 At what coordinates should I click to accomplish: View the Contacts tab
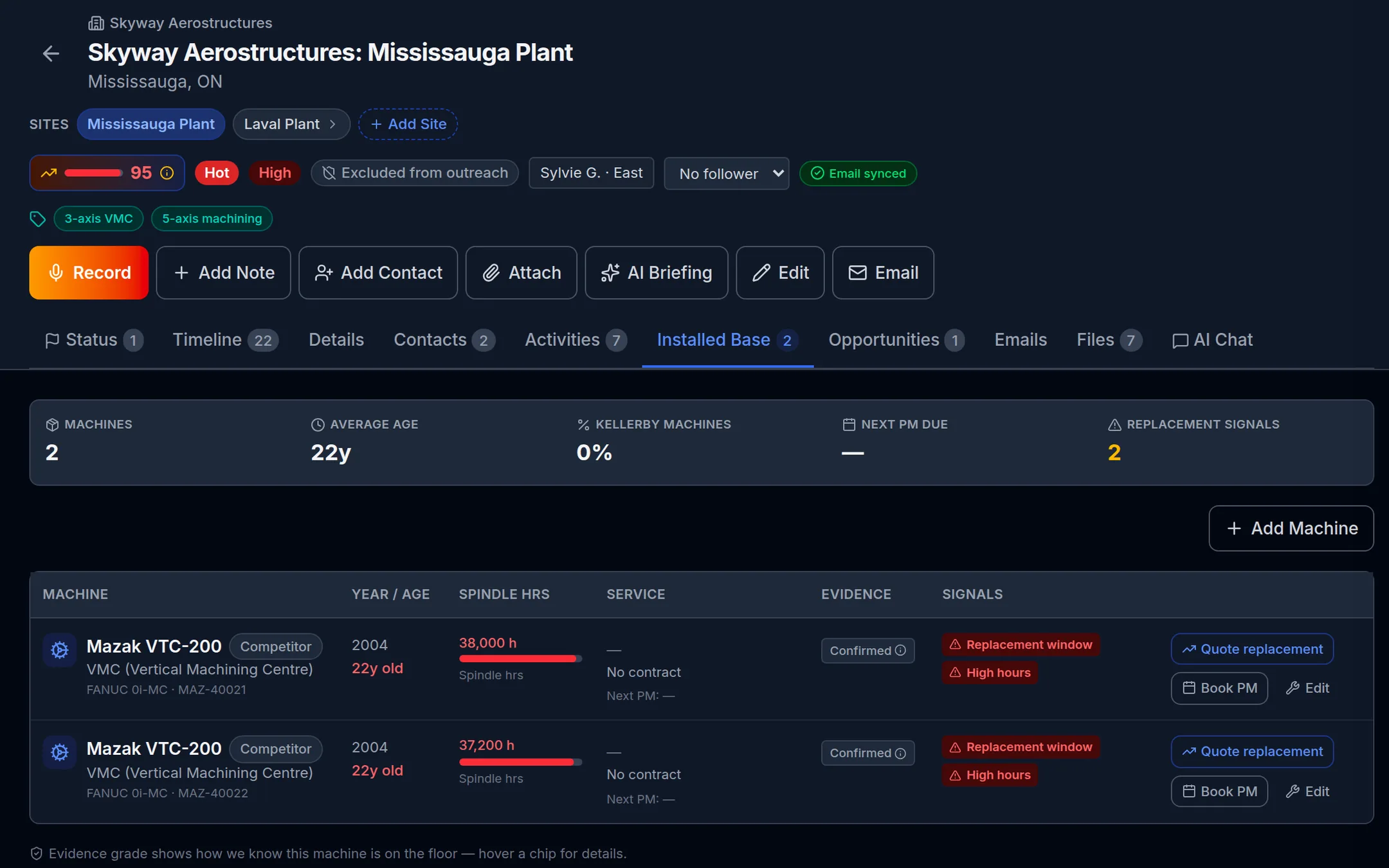pos(444,340)
